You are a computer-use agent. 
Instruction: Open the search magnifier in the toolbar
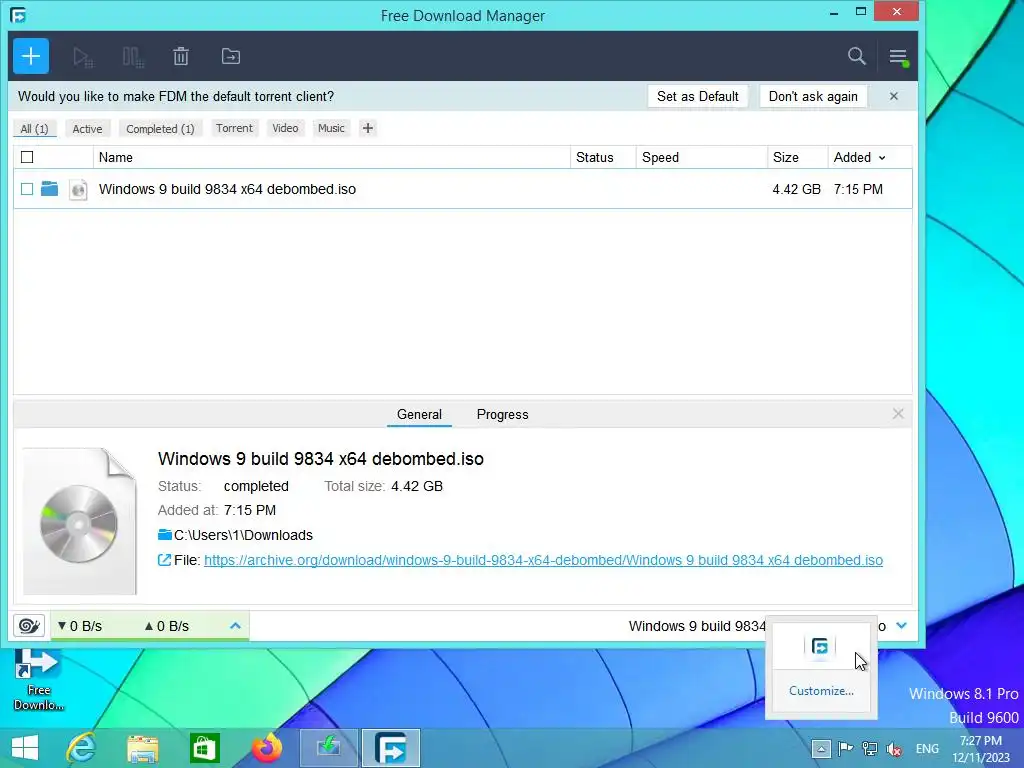[857, 56]
